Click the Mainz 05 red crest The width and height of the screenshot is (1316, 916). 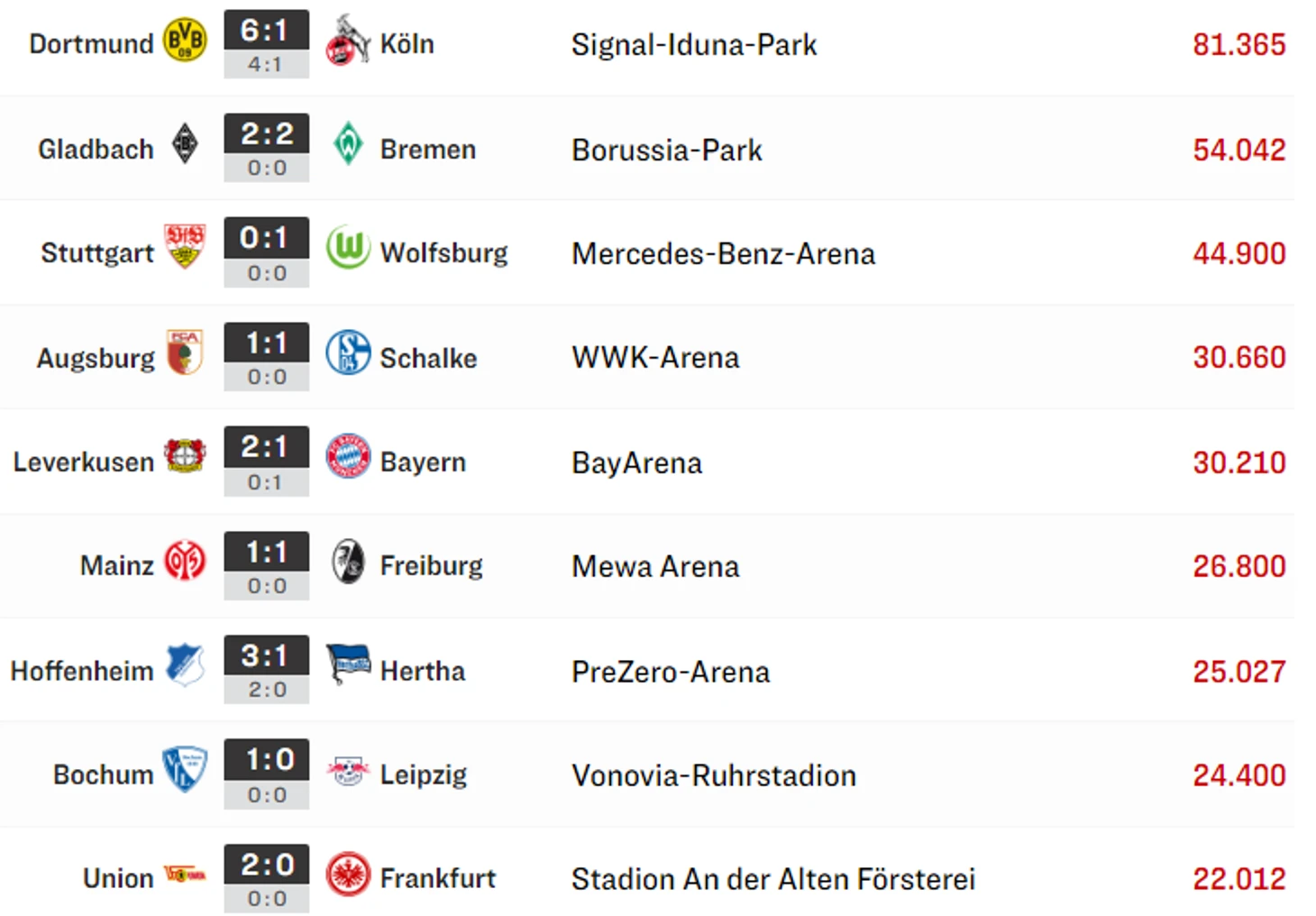185,561
